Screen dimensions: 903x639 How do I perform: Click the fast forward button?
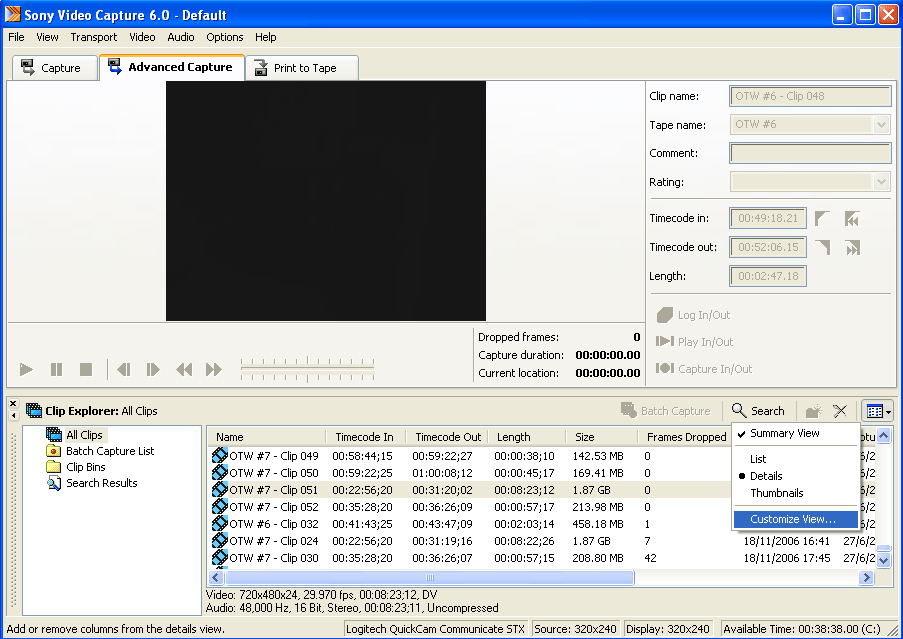(x=213, y=370)
